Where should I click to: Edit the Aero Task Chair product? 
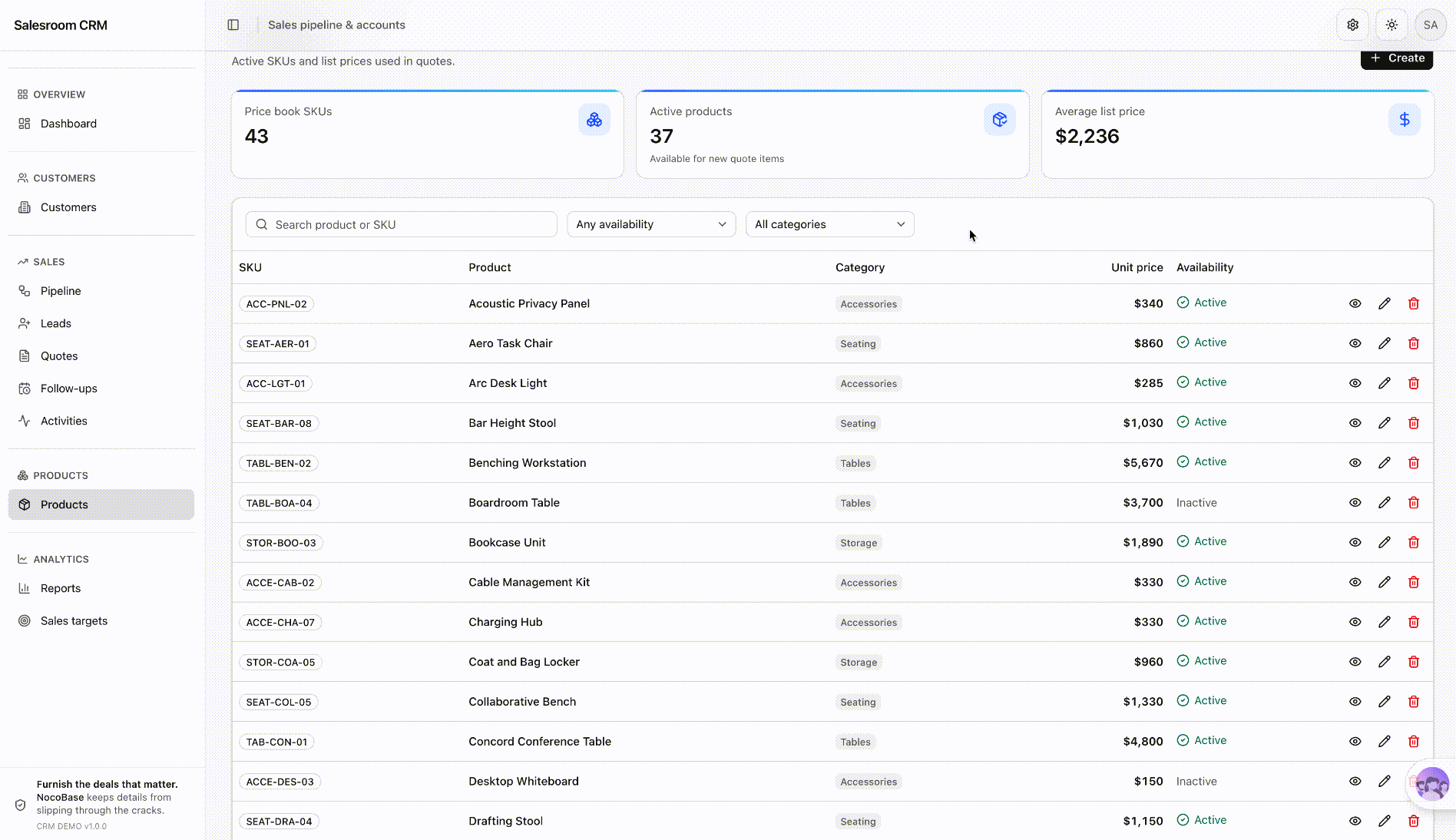tap(1385, 343)
